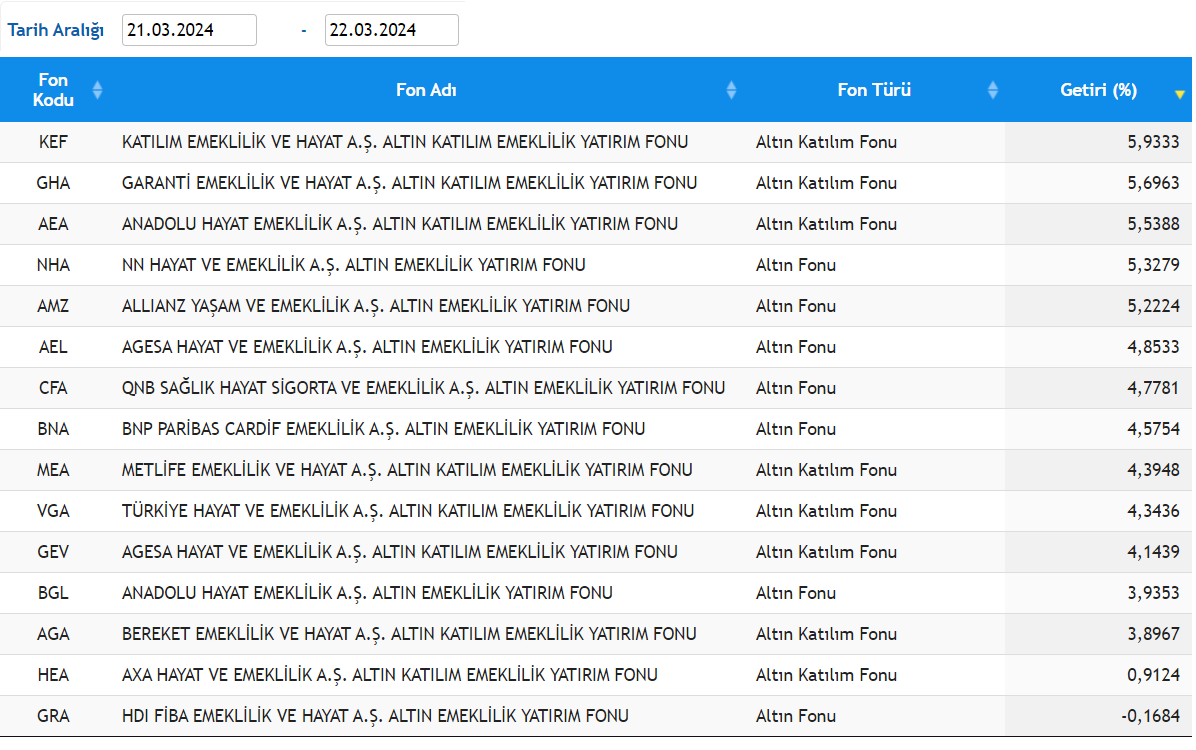Viewport: 1196px width, 750px height.
Task: Select fund code KEF
Action: [x=53, y=142]
